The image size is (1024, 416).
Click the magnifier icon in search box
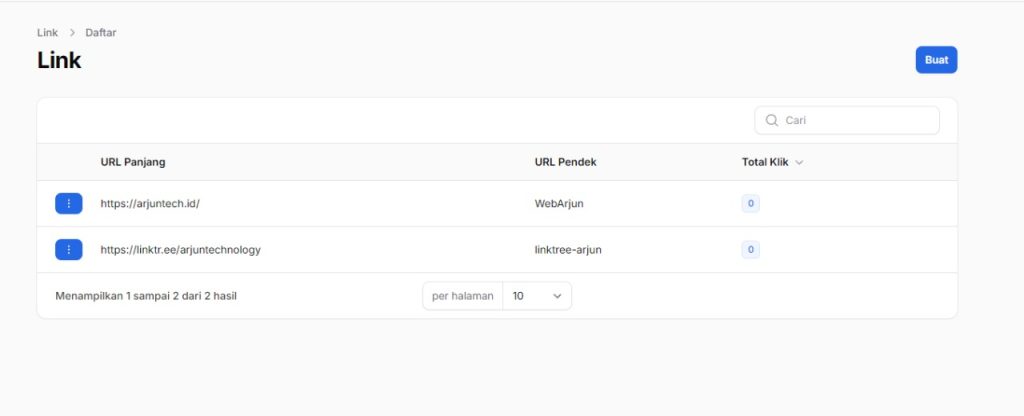[x=772, y=120]
